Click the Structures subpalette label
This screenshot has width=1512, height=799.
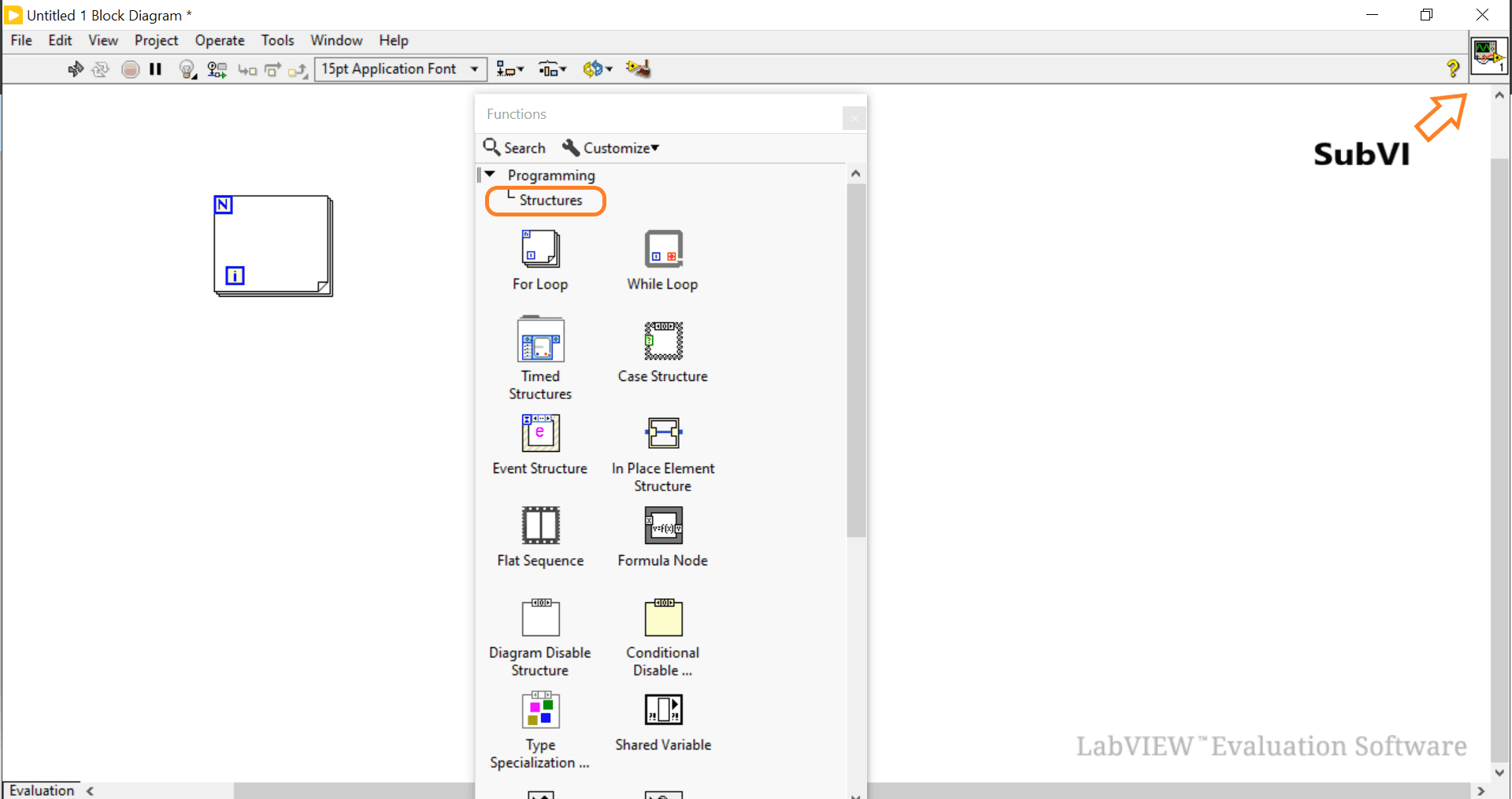550,201
